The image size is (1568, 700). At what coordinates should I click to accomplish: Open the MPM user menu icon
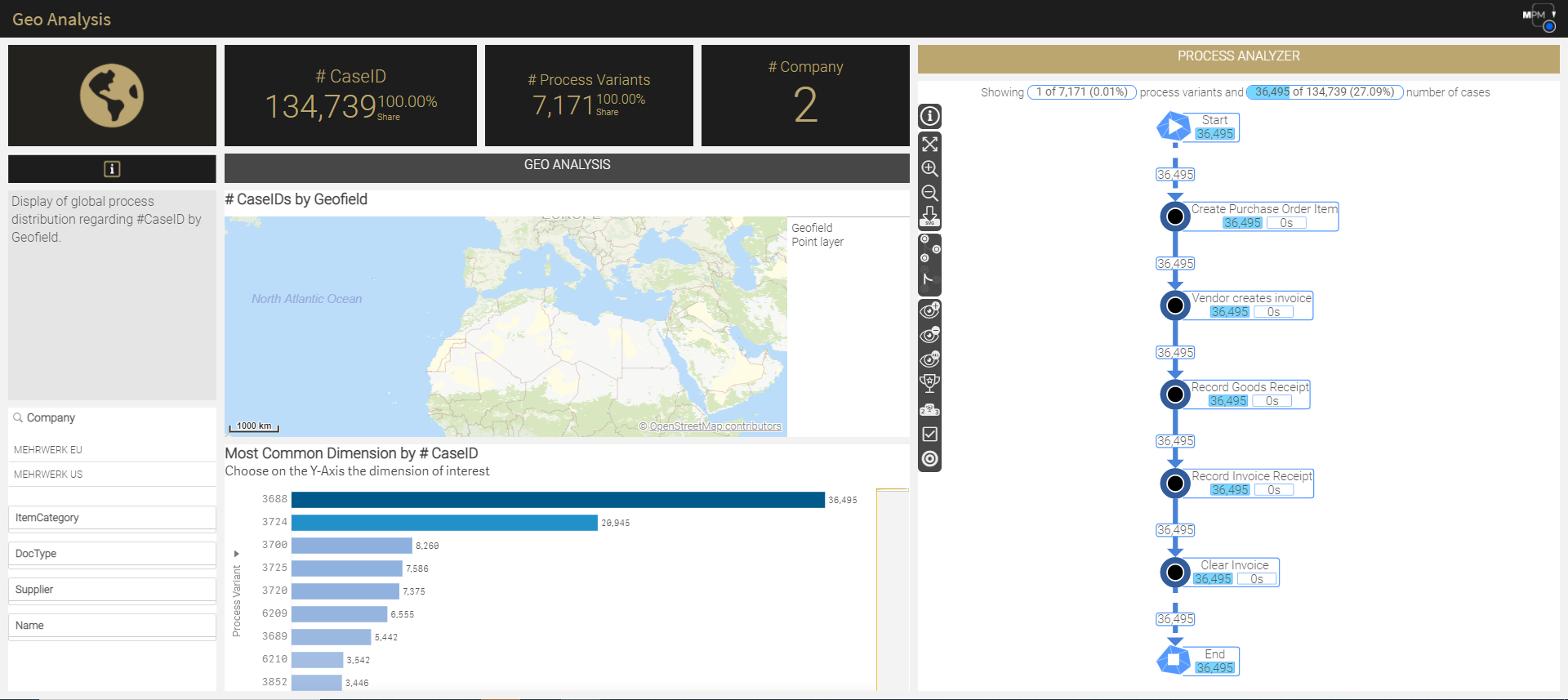click(x=1540, y=16)
